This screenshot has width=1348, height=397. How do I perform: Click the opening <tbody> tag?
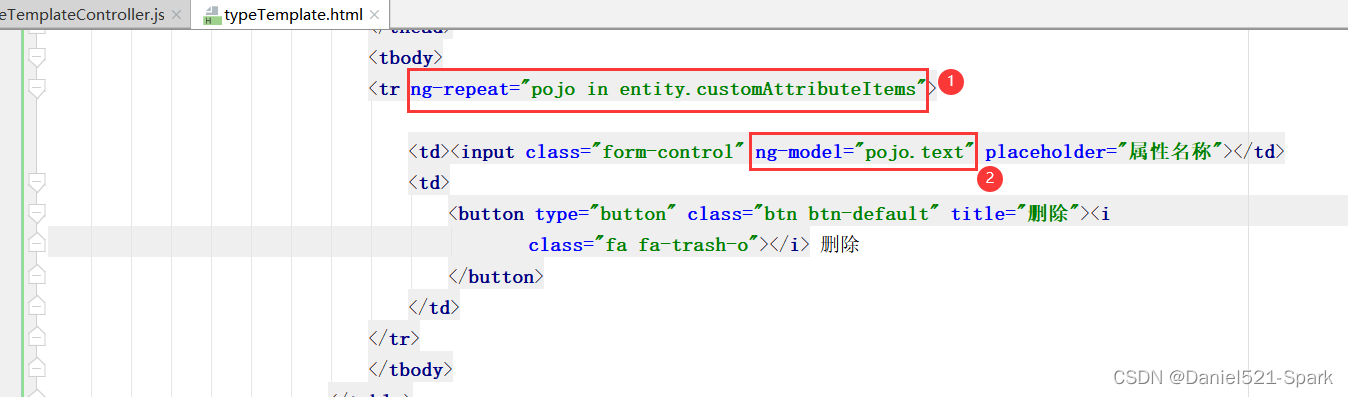tap(406, 58)
